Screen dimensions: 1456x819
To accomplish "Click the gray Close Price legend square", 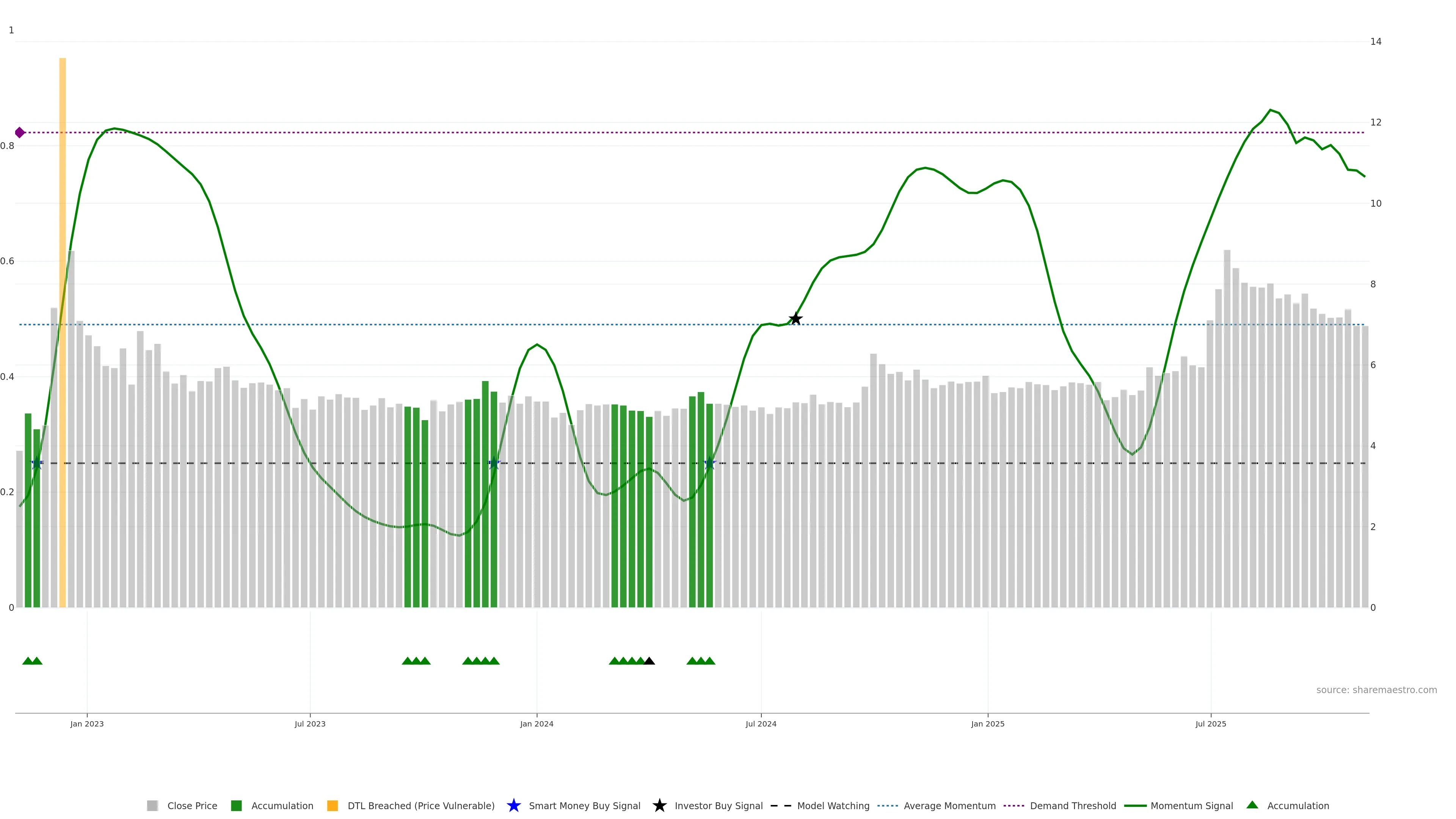I will [x=152, y=805].
